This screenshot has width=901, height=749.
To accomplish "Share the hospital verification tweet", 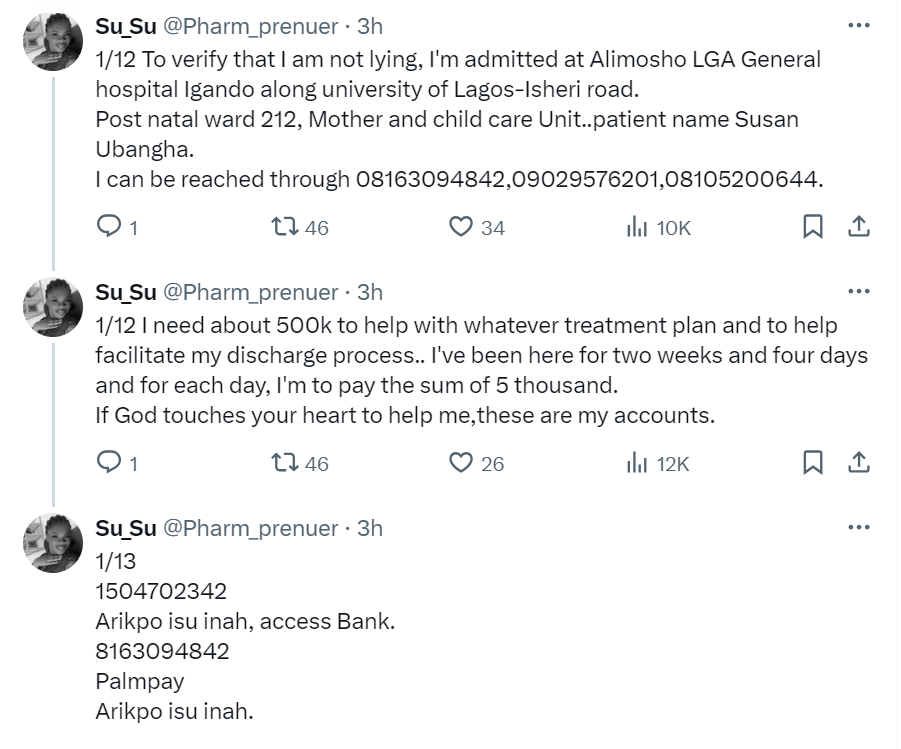I will (x=858, y=228).
